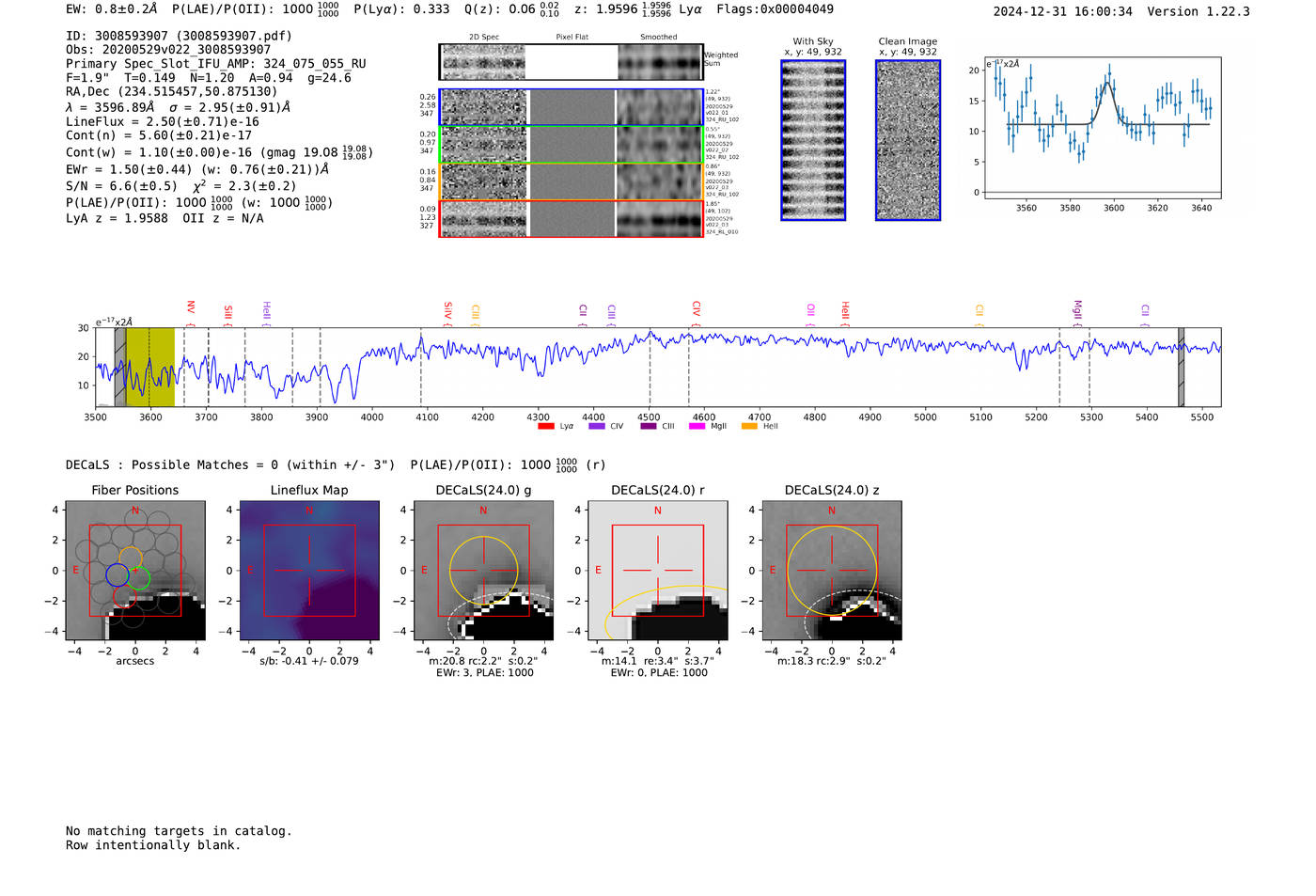
Task: Click the SiIV line marker above the spectrum
Action: pyautogui.click(x=447, y=310)
